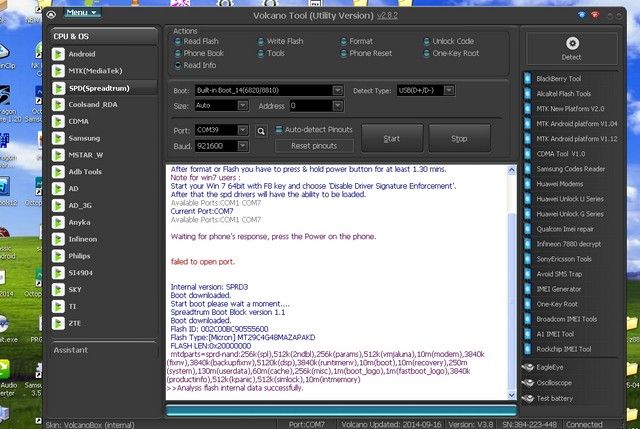
Task: Open Huawei Unlock U Series tool
Action: coord(570,199)
